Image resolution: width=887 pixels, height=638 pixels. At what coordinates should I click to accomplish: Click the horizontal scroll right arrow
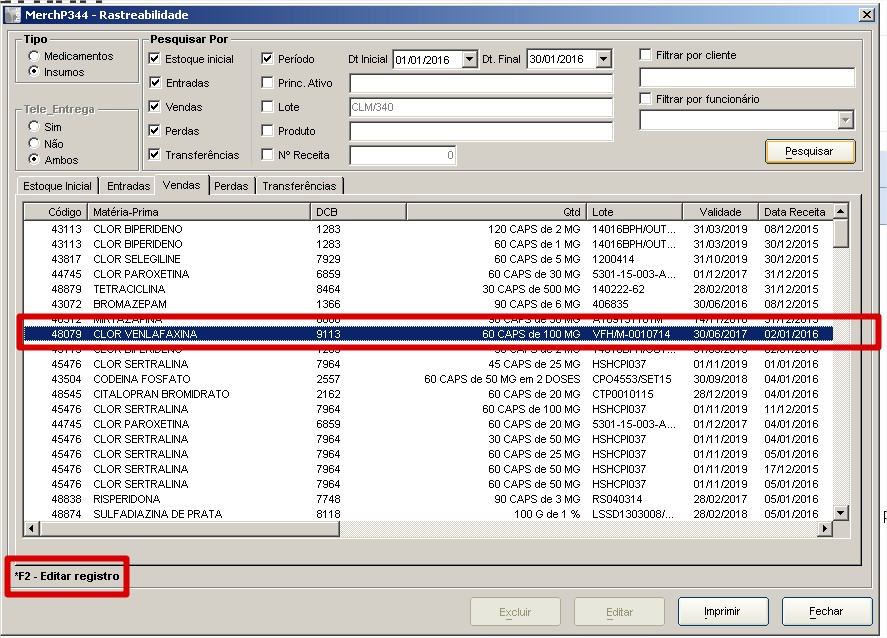tap(825, 528)
